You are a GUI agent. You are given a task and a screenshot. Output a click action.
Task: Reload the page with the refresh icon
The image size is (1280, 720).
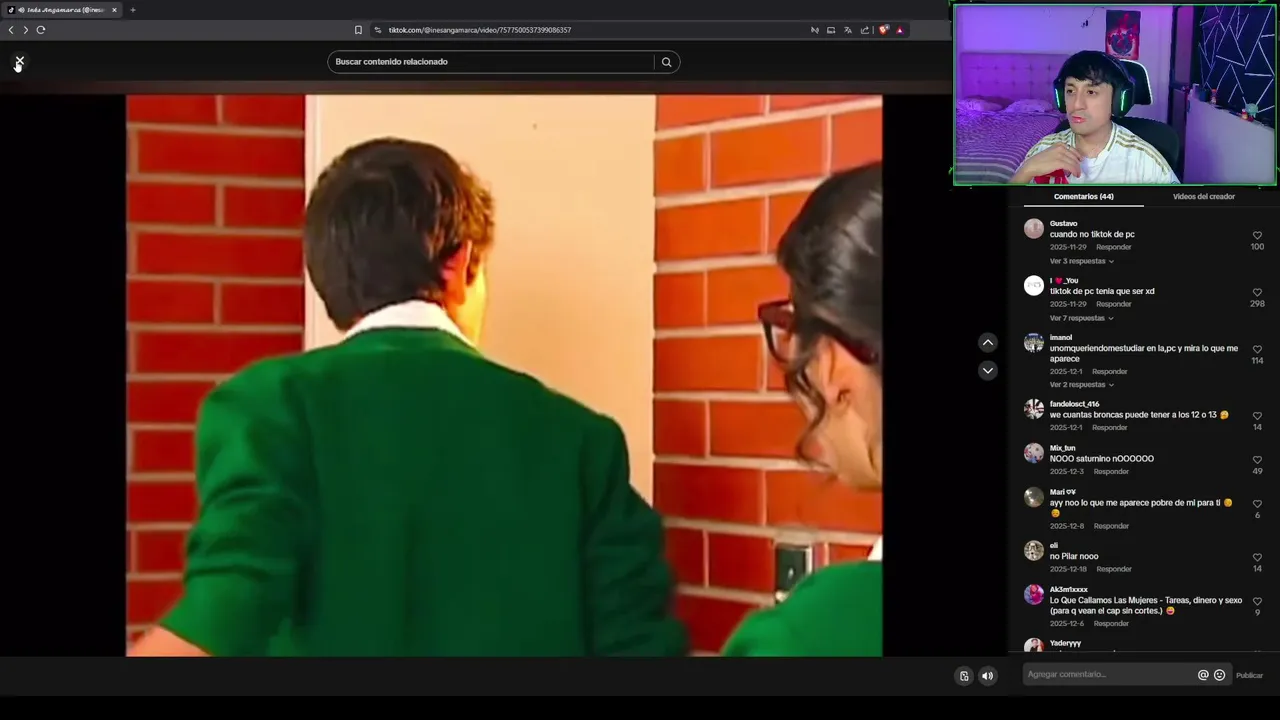point(41,30)
